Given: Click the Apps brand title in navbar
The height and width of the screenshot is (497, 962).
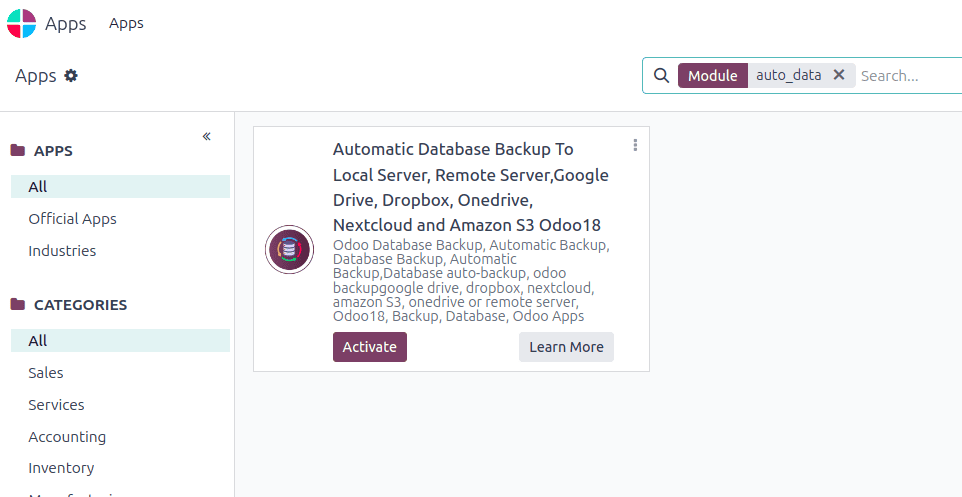Looking at the screenshot, I should (x=66, y=23).
